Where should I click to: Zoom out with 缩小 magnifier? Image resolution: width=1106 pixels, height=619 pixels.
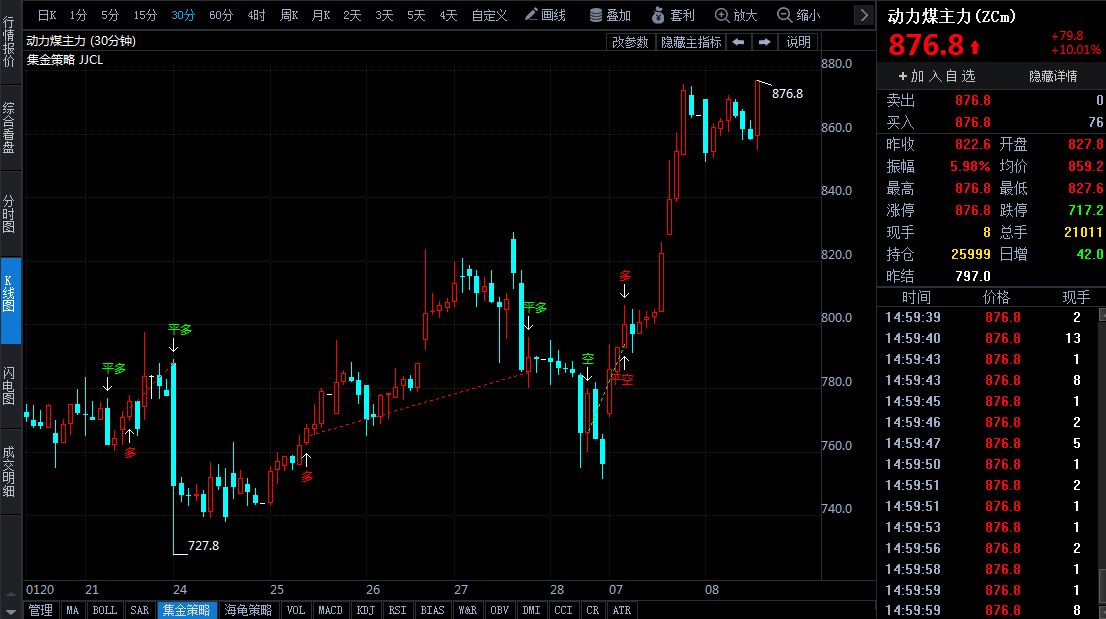(799, 15)
